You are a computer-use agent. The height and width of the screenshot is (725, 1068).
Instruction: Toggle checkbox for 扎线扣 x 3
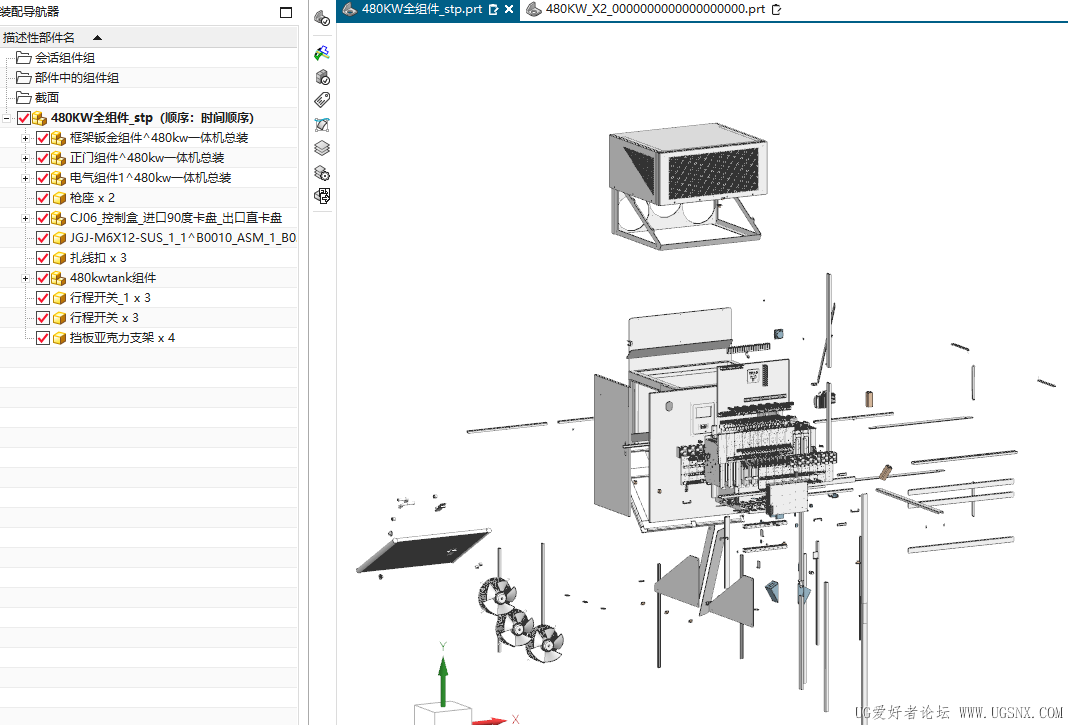43,258
